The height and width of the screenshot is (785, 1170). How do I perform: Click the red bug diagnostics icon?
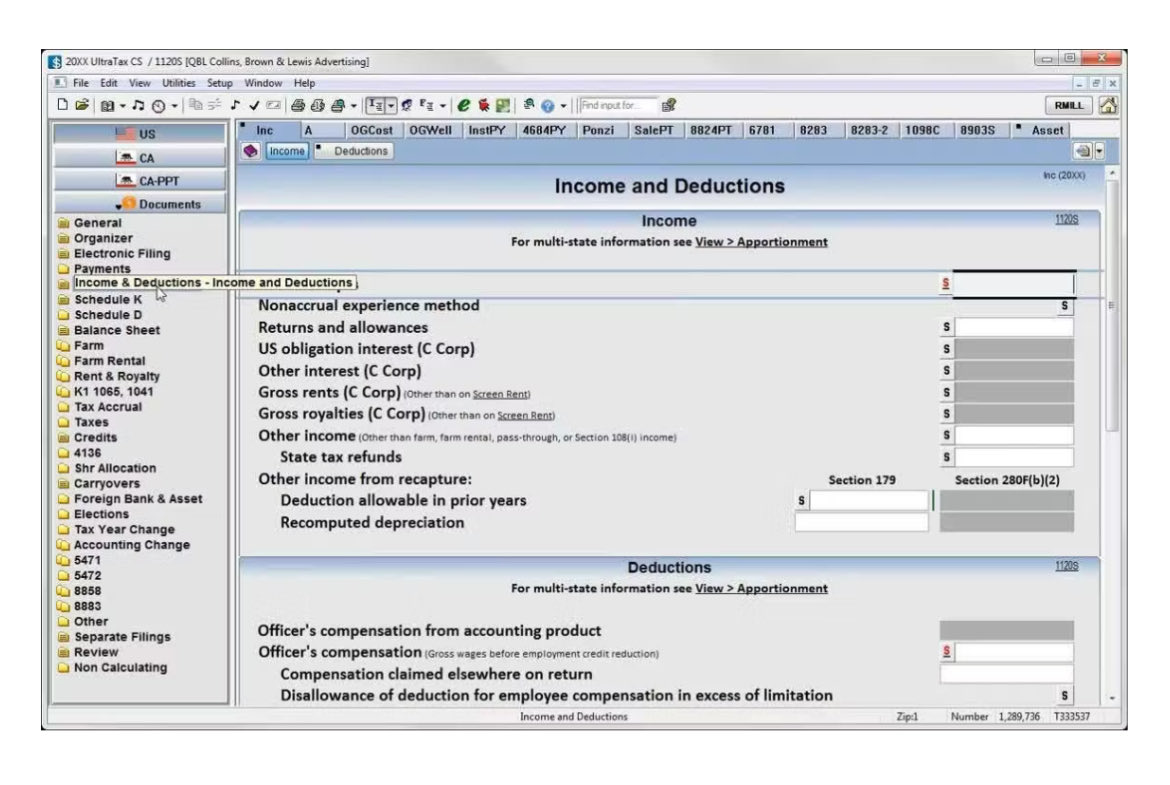coord(484,105)
